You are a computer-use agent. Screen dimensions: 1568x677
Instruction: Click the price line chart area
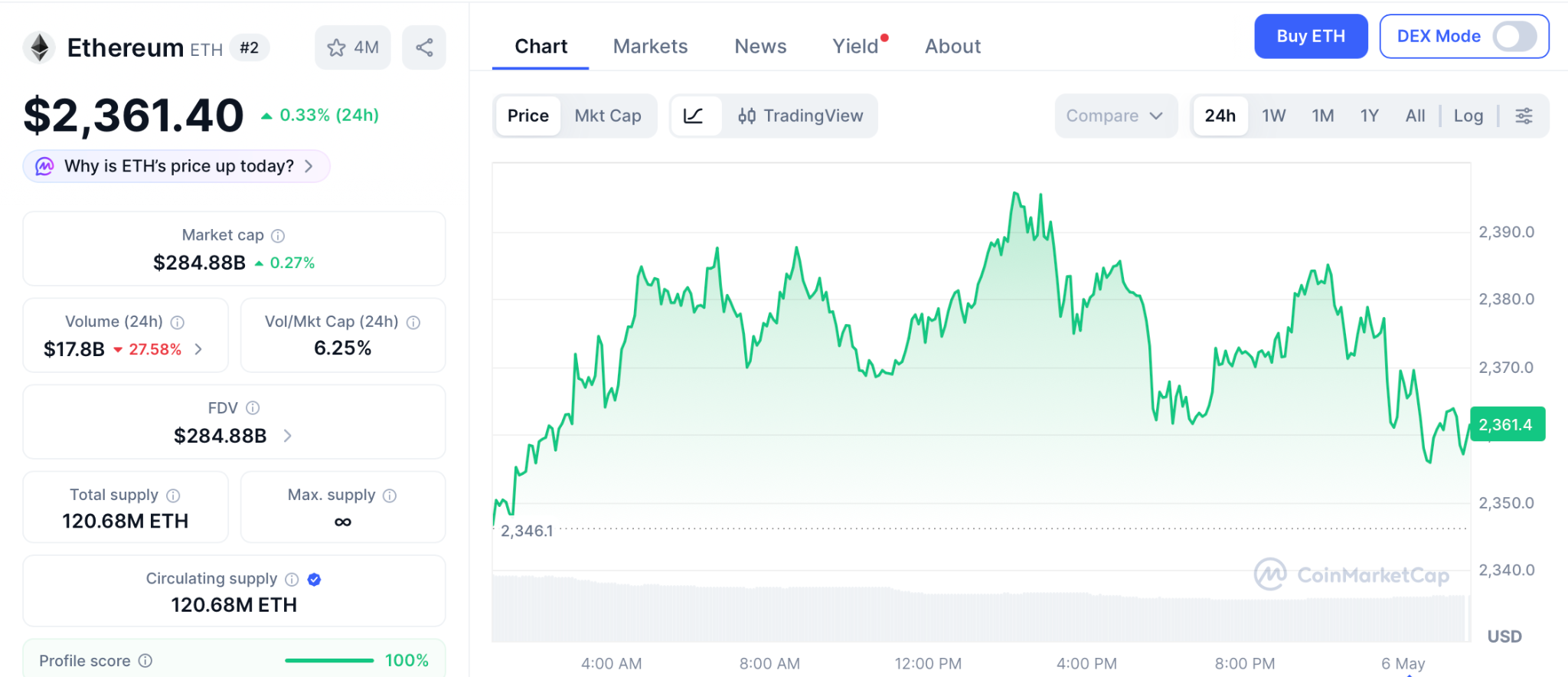tap(981, 360)
